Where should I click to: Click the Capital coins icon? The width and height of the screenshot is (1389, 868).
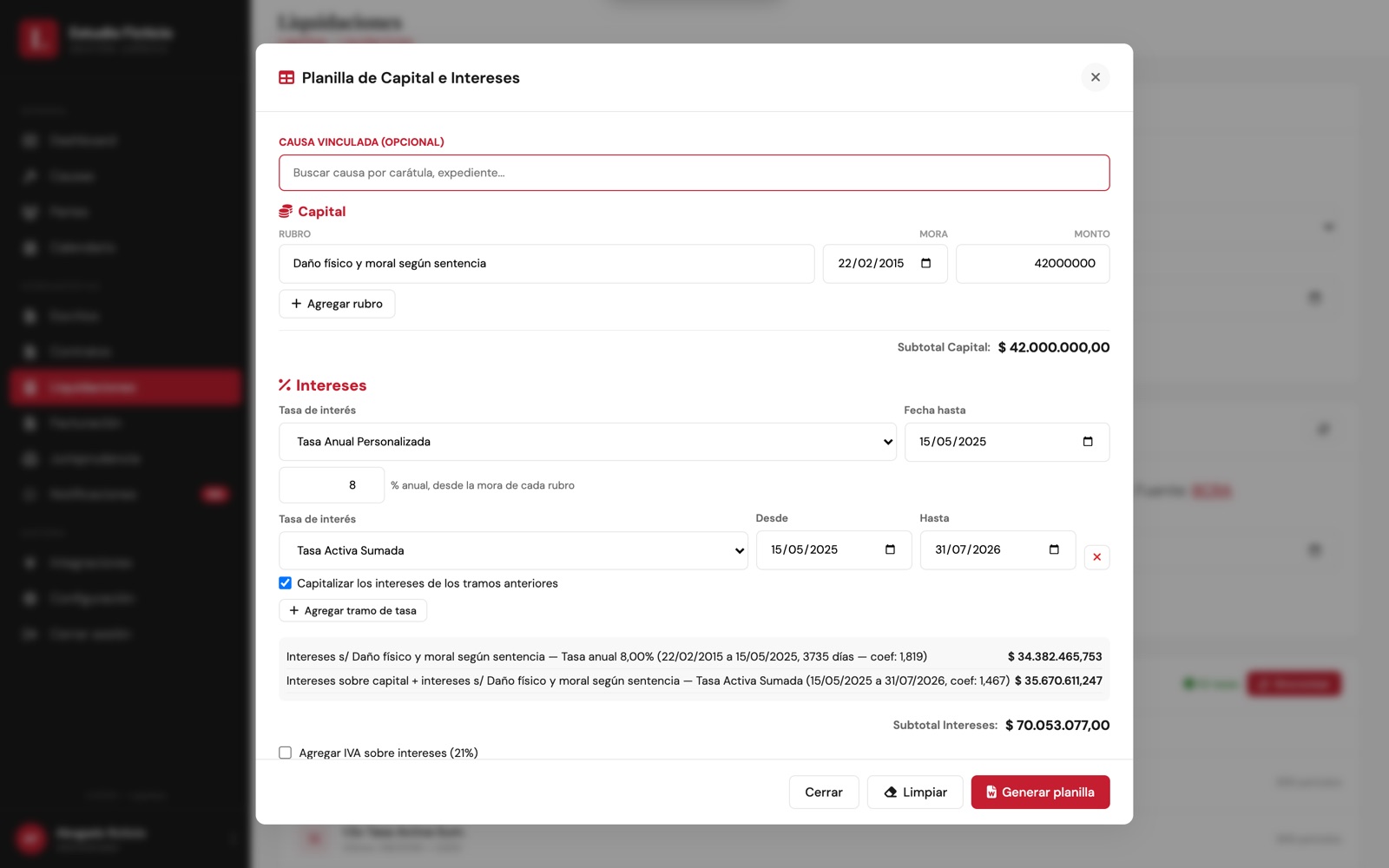(x=286, y=212)
